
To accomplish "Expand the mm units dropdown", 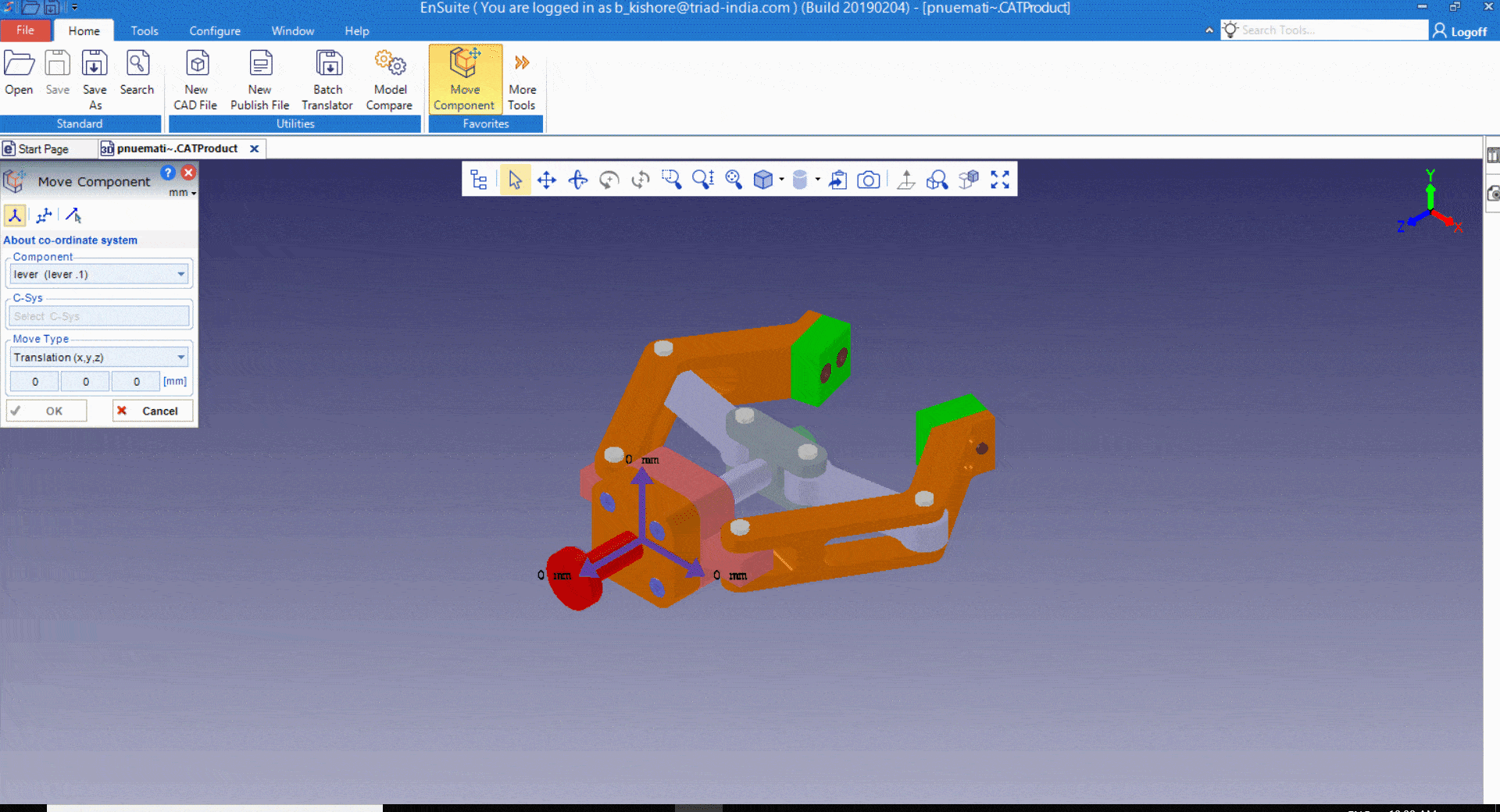I will coord(183,193).
